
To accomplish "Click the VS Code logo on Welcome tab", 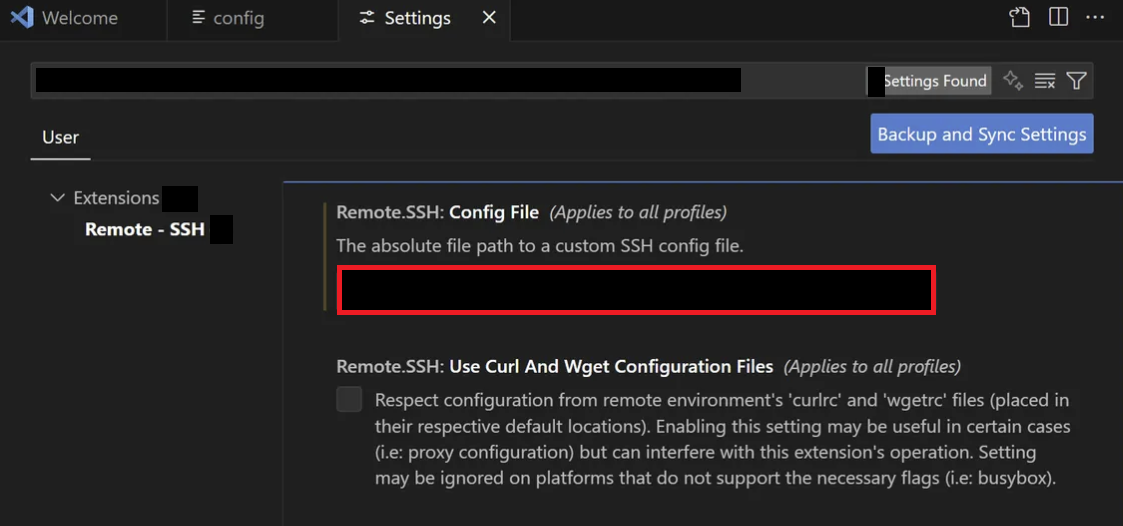I will (x=22, y=18).
